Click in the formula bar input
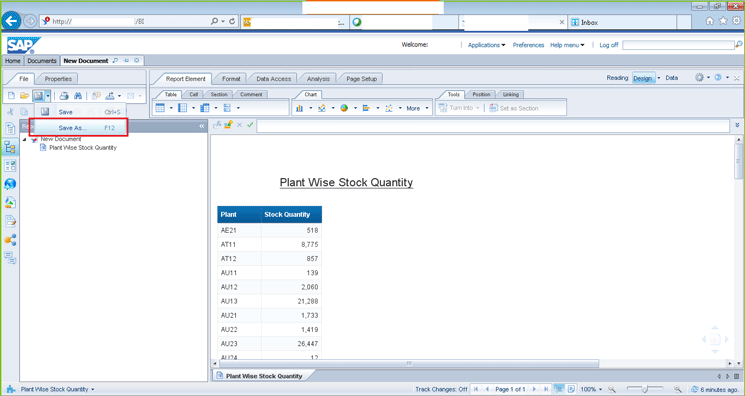This screenshot has height=396, width=745. click(x=493, y=126)
